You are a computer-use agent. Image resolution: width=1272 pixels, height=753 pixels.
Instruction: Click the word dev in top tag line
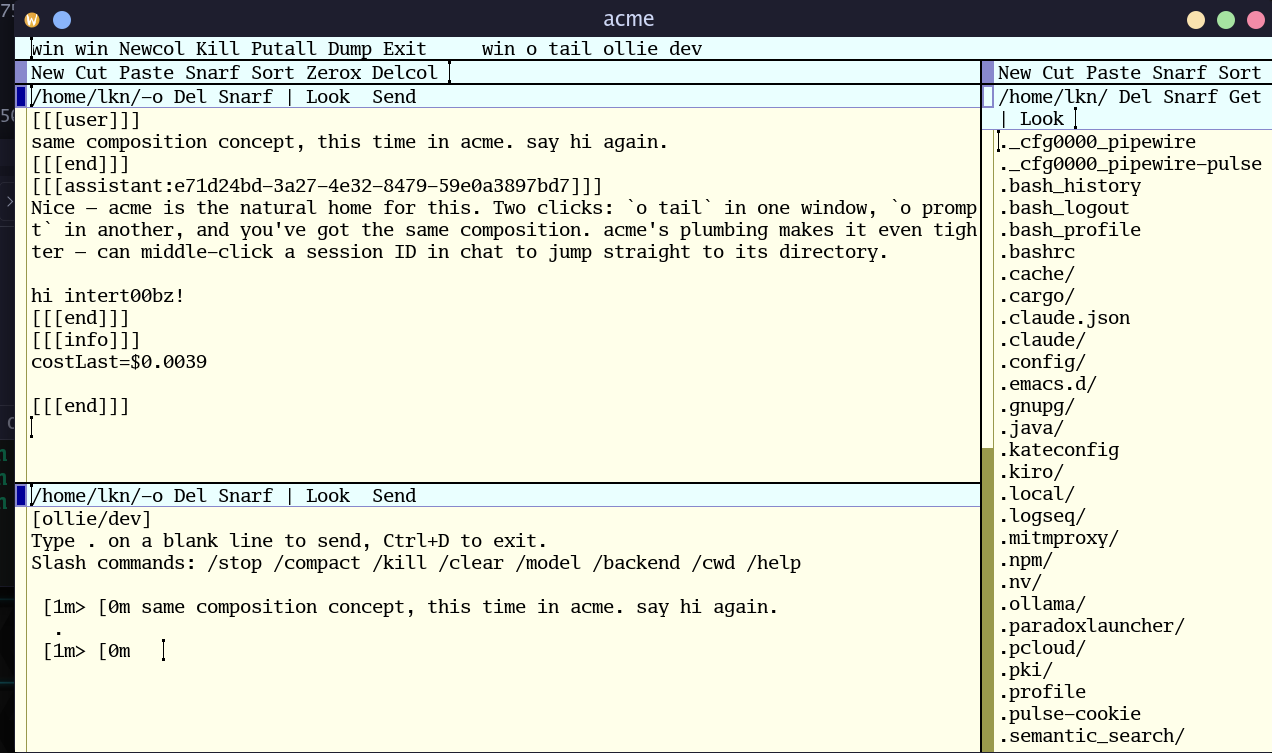685,49
